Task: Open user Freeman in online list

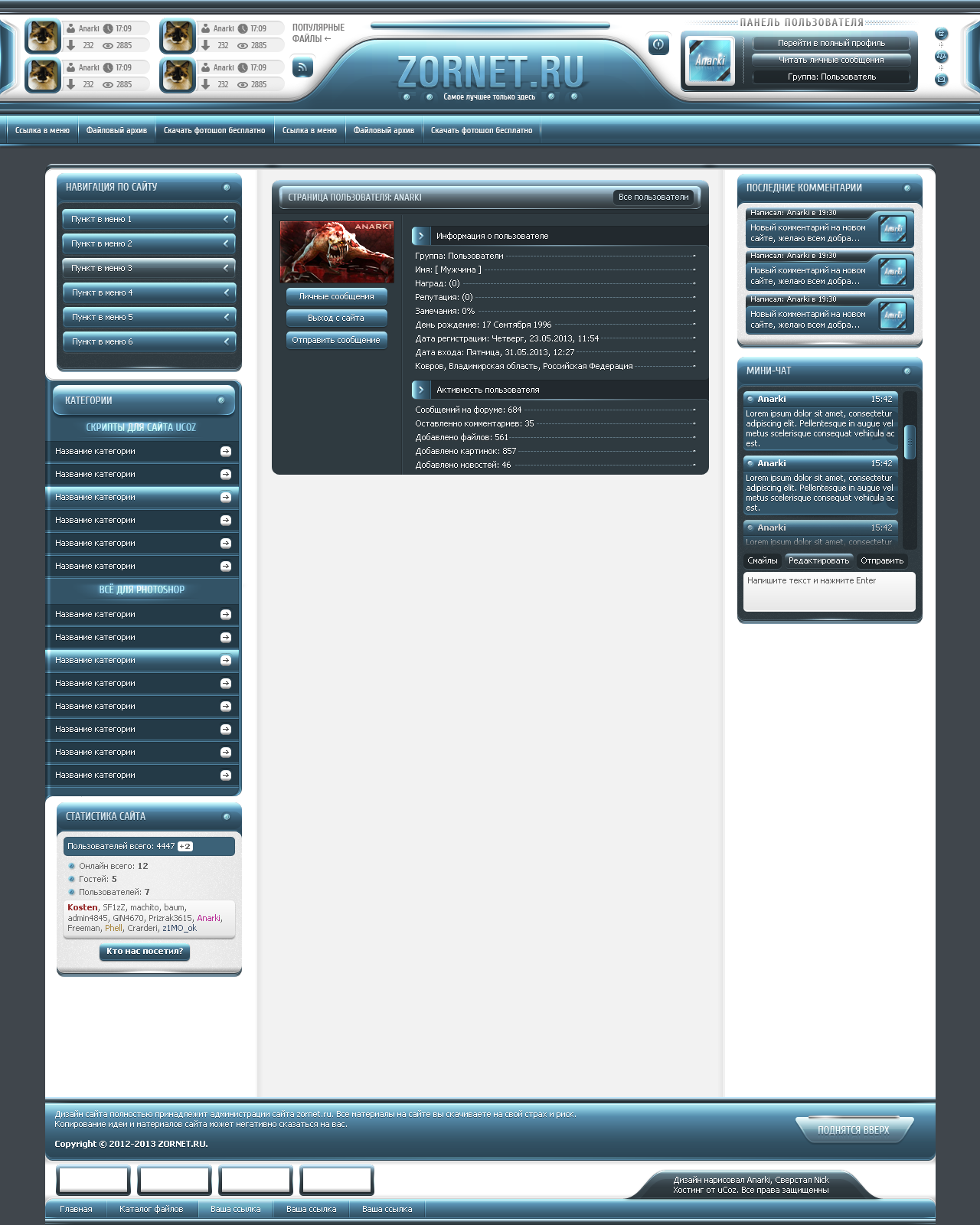Action: pyautogui.click(x=83, y=928)
